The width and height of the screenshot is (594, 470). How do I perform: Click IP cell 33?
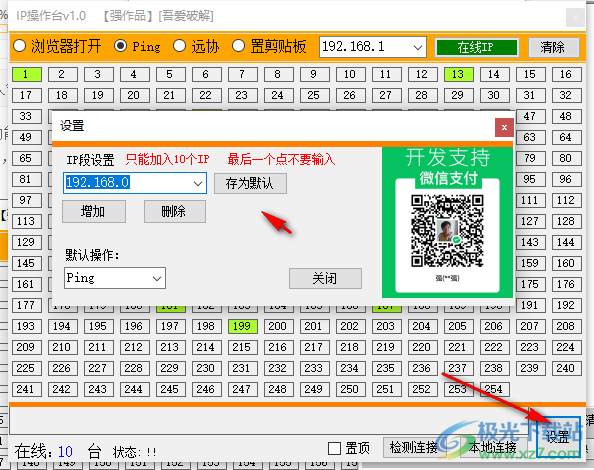pyautogui.click(x=27, y=116)
